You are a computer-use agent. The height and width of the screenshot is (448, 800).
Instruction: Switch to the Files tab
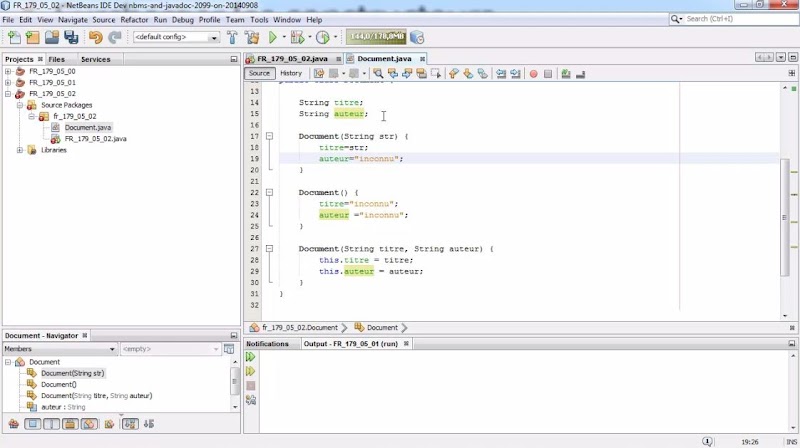[x=57, y=59]
